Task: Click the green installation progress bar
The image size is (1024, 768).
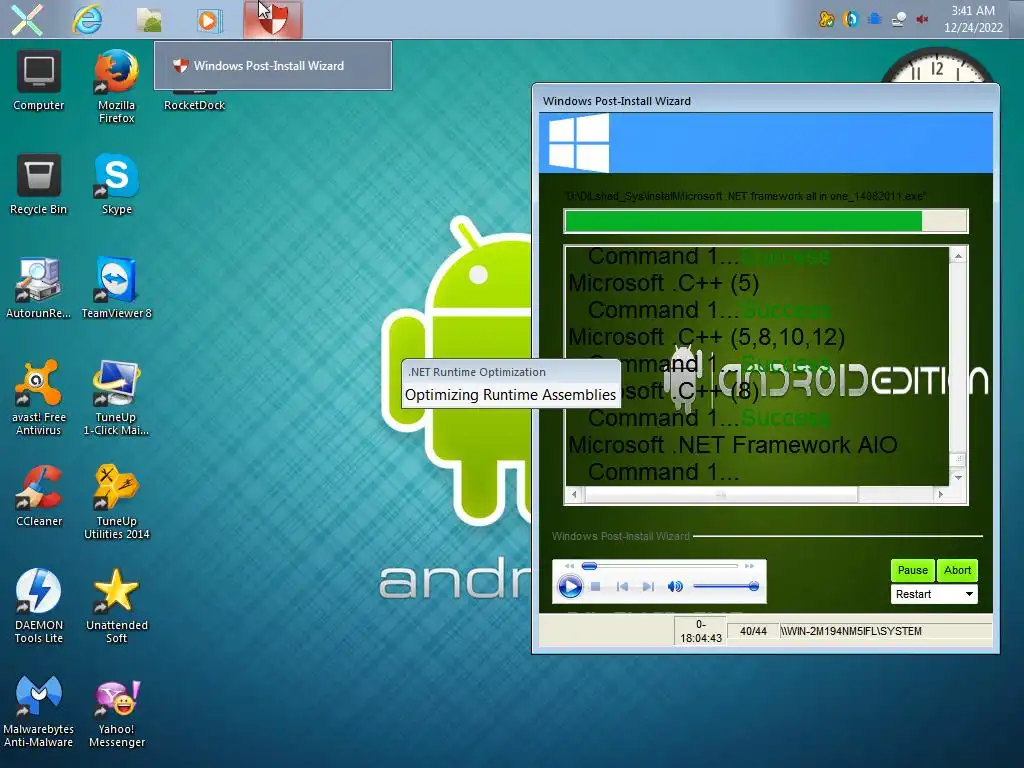Action: [765, 221]
